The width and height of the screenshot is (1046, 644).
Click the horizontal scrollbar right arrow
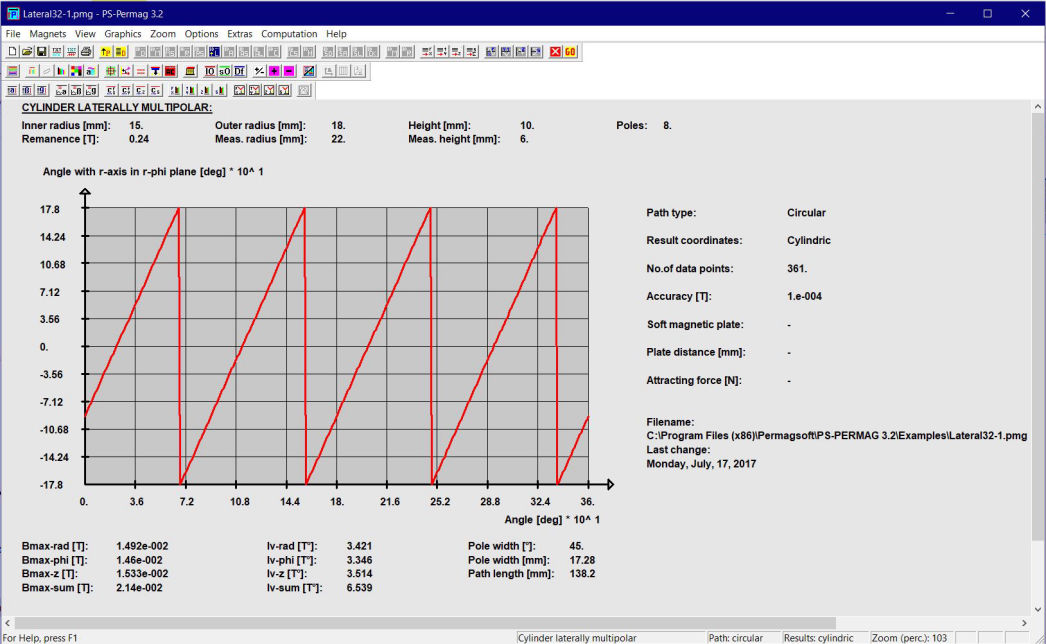[1023, 622]
